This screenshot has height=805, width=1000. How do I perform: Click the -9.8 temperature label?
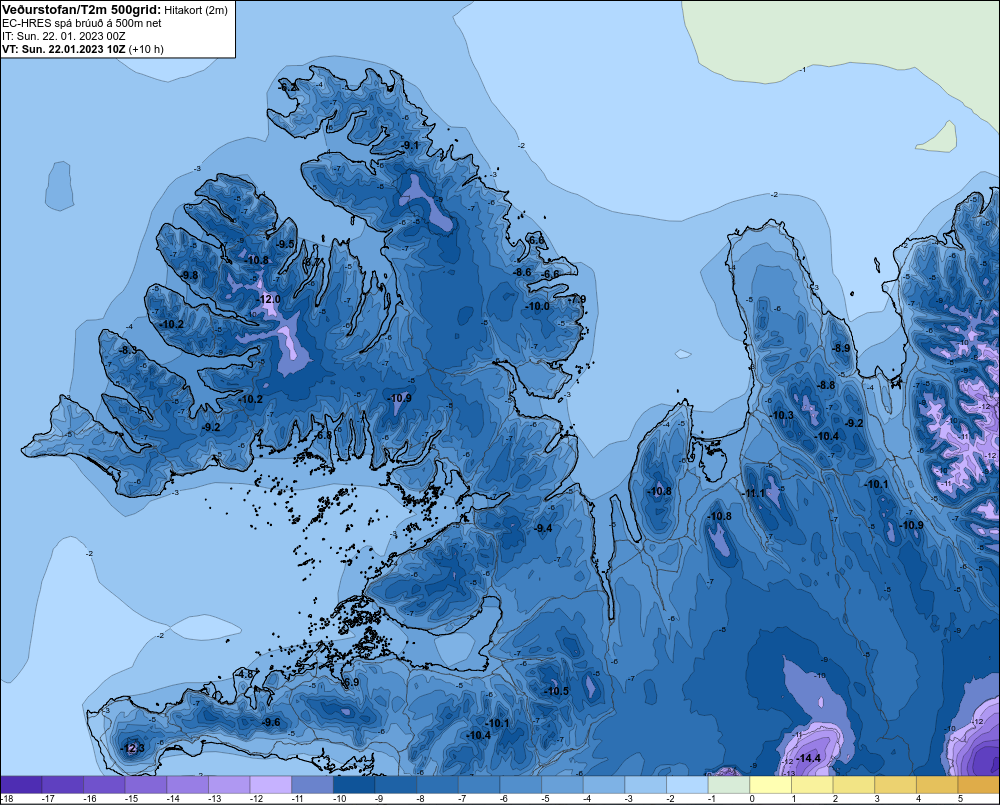pos(189,275)
